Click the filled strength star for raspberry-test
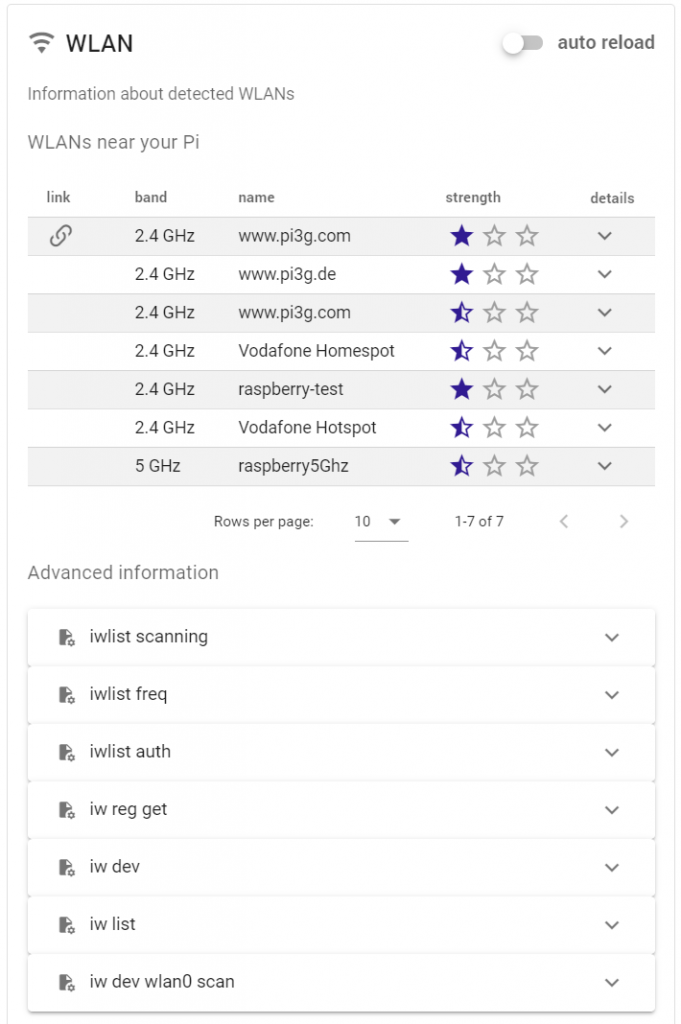 [x=462, y=389]
